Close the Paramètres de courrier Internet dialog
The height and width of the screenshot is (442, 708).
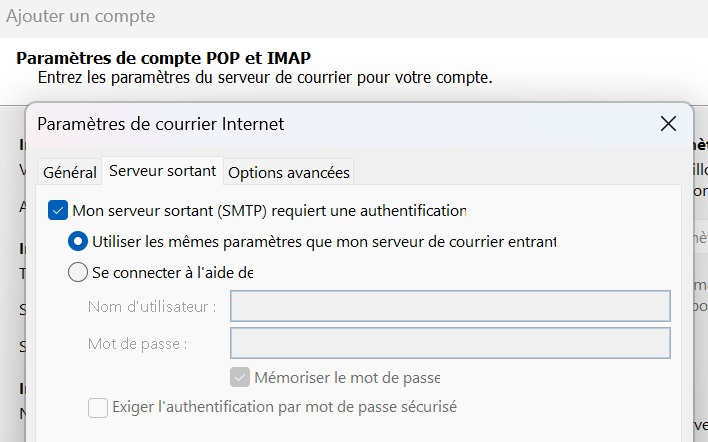(x=668, y=125)
